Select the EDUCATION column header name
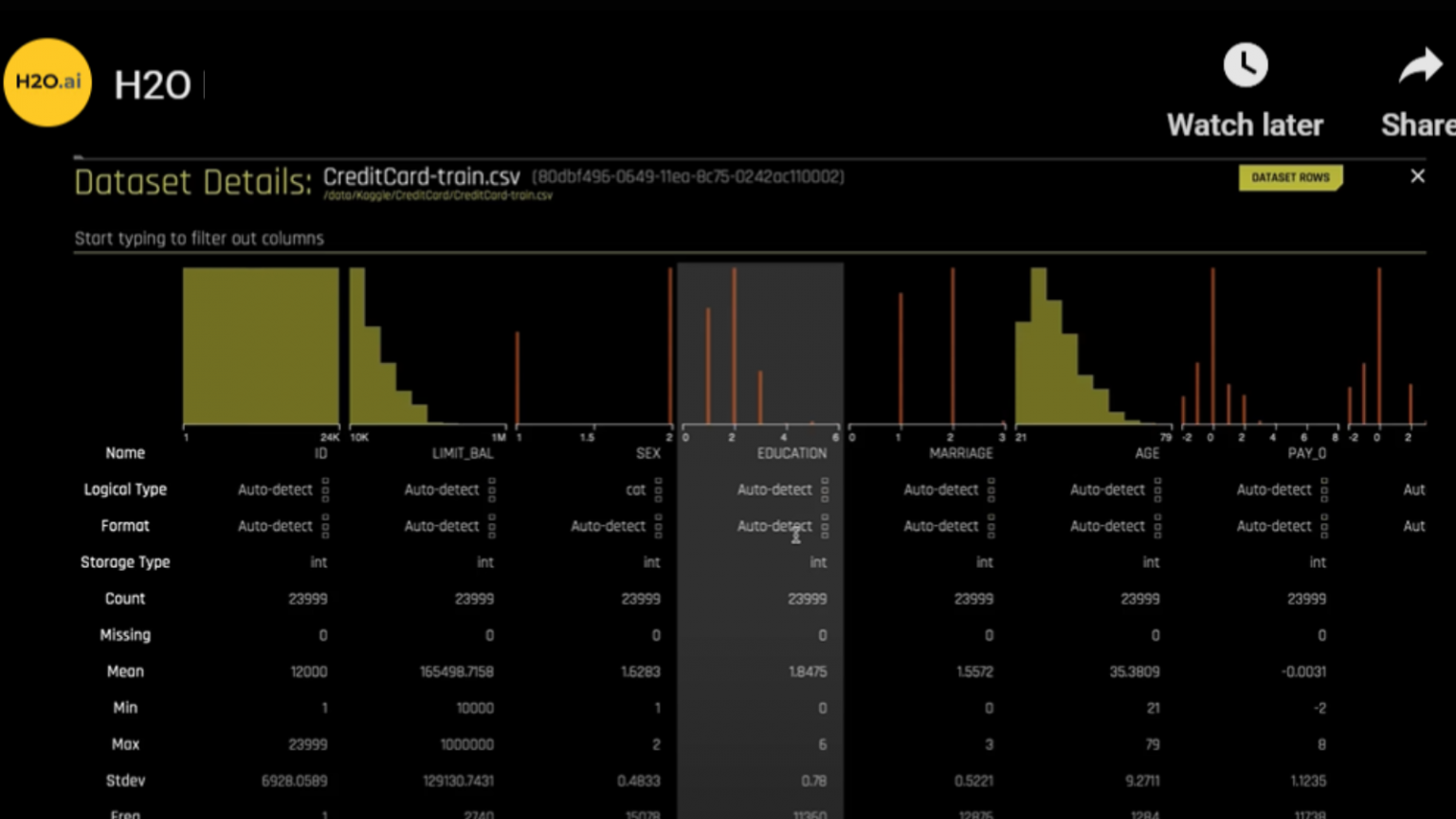 point(792,454)
